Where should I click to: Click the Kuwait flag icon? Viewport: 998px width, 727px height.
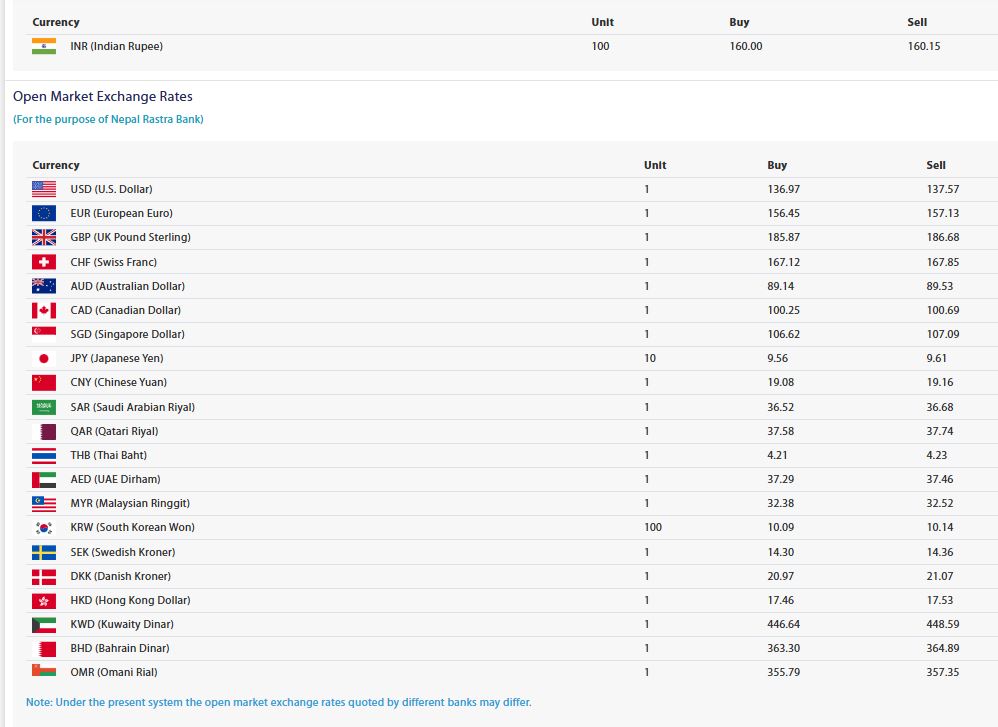[x=44, y=625]
